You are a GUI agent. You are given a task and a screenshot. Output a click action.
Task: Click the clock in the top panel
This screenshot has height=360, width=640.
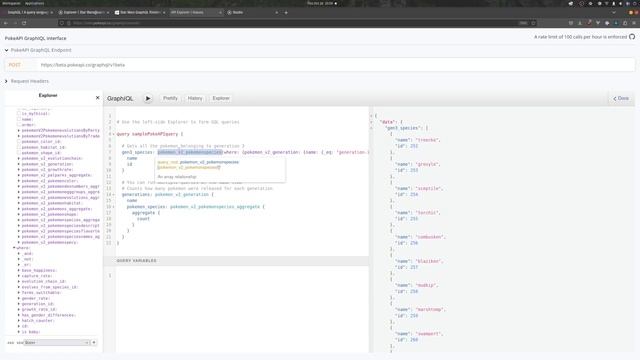point(321,3)
